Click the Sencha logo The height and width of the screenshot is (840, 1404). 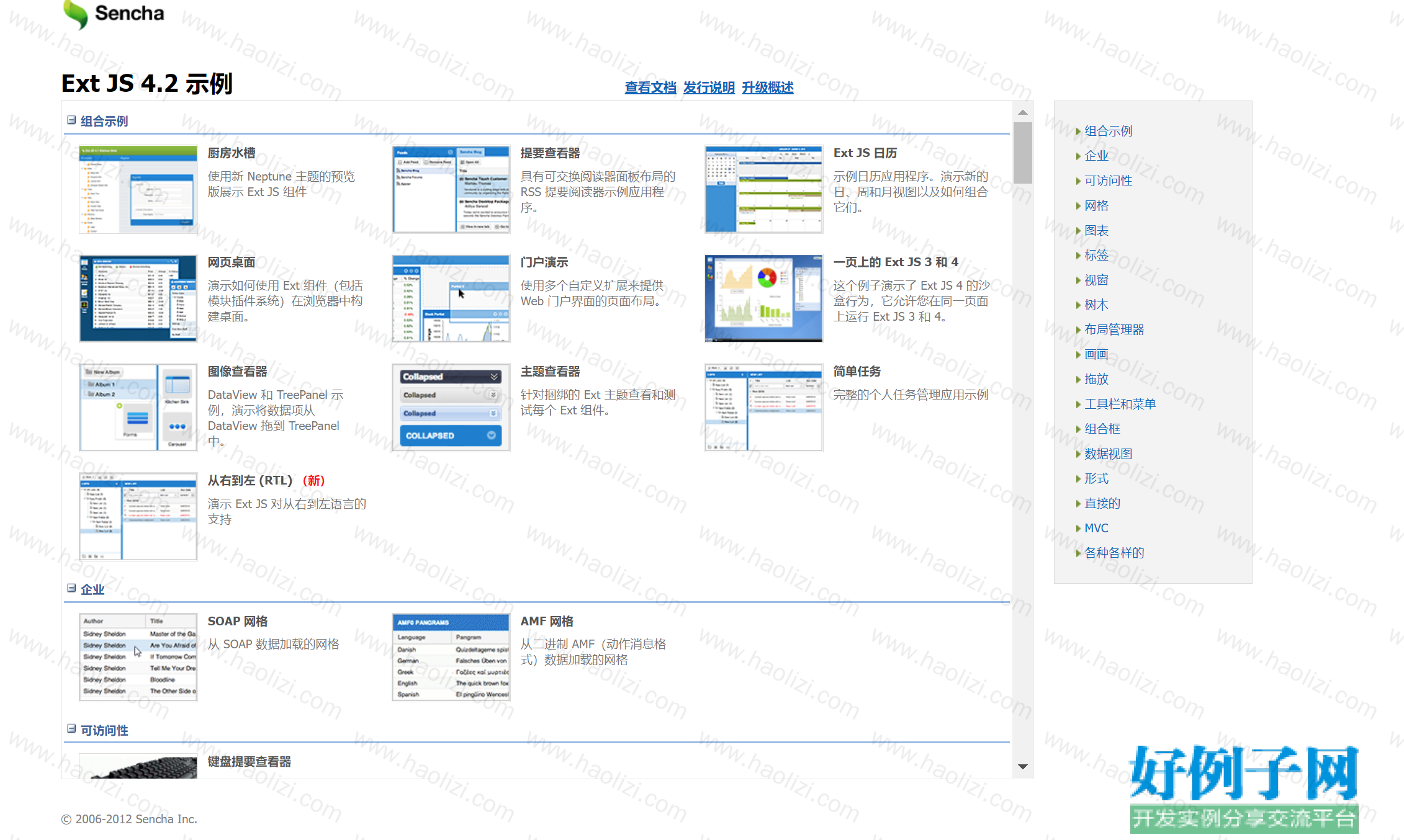pos(114,14)
